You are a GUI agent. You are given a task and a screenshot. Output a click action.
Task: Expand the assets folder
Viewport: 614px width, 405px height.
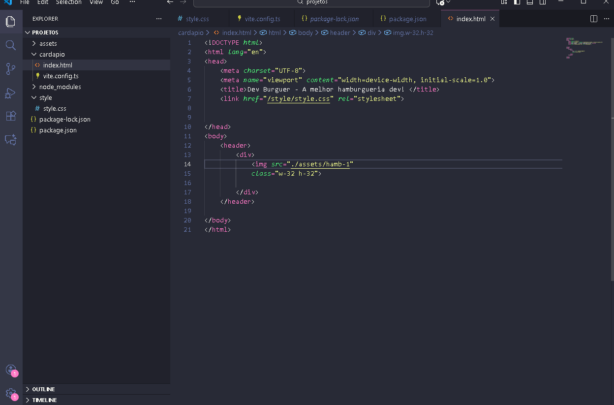47,43
